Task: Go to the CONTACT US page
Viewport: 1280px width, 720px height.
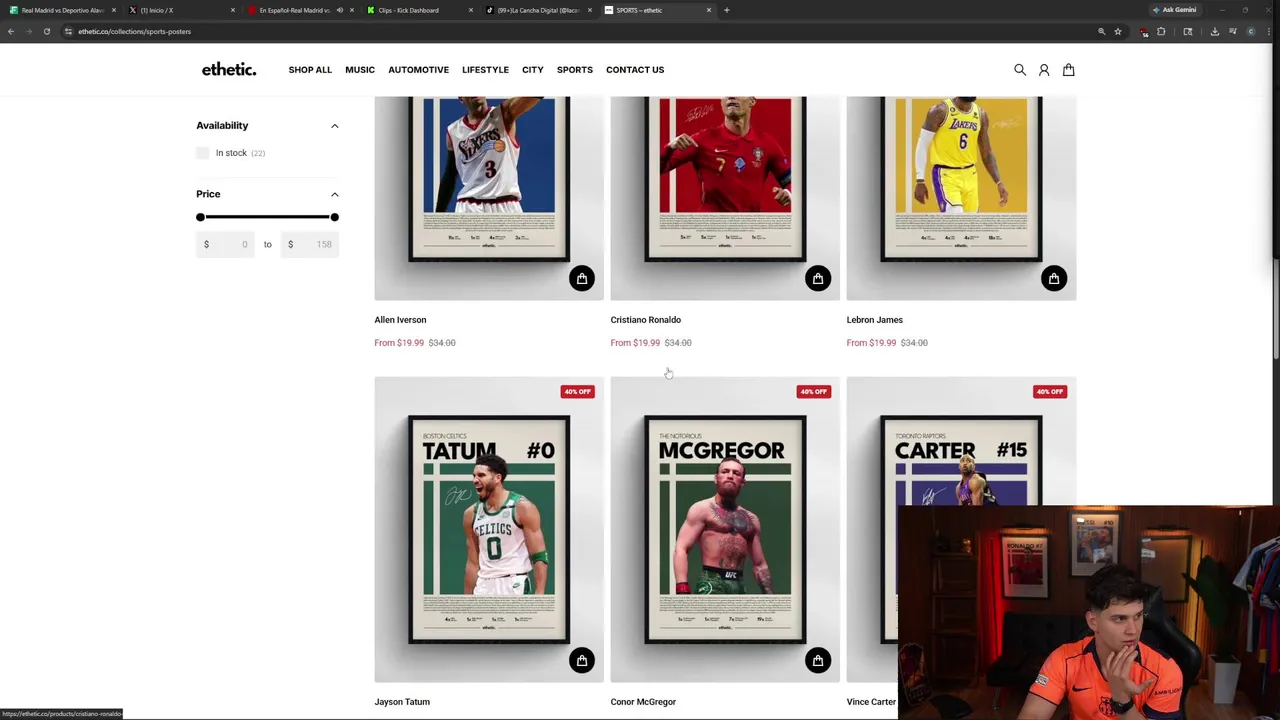Action: tap(635, 70)
